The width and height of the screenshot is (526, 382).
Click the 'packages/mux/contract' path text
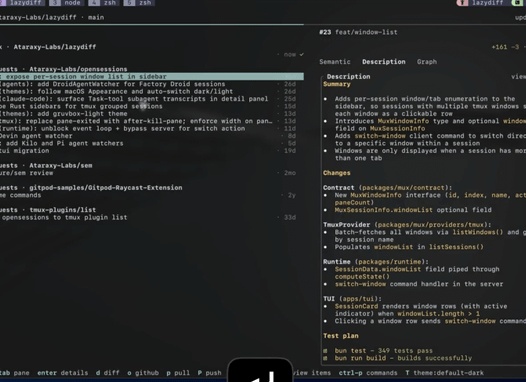(405, 188)
